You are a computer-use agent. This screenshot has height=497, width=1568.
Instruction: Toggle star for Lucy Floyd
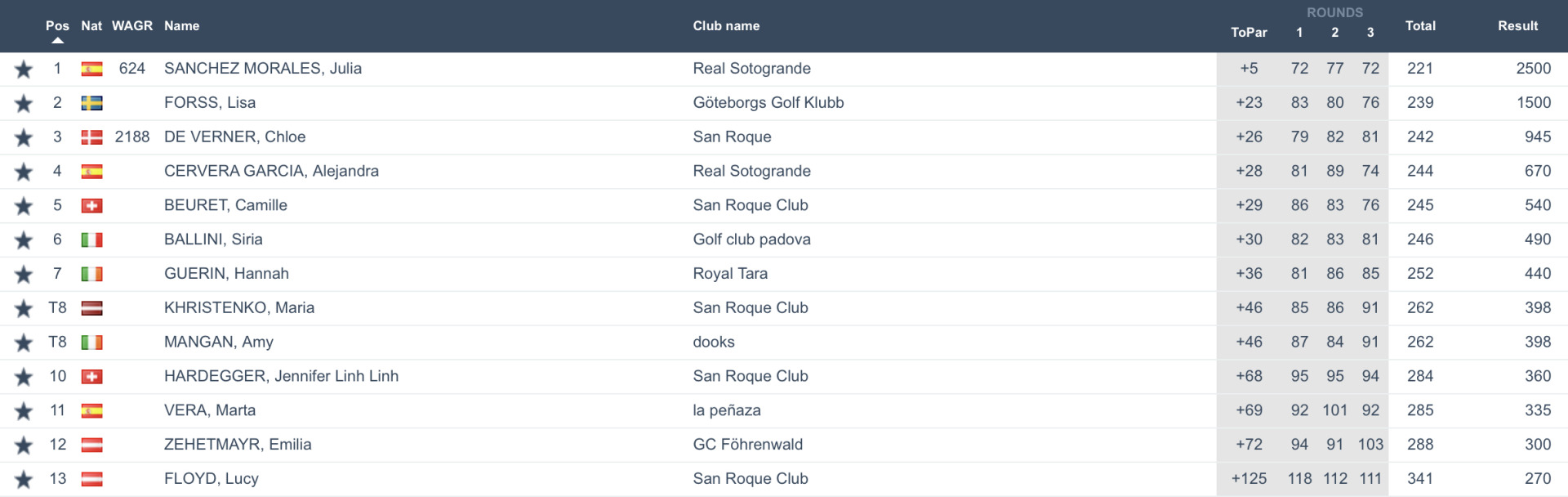(x=24, y=480)
